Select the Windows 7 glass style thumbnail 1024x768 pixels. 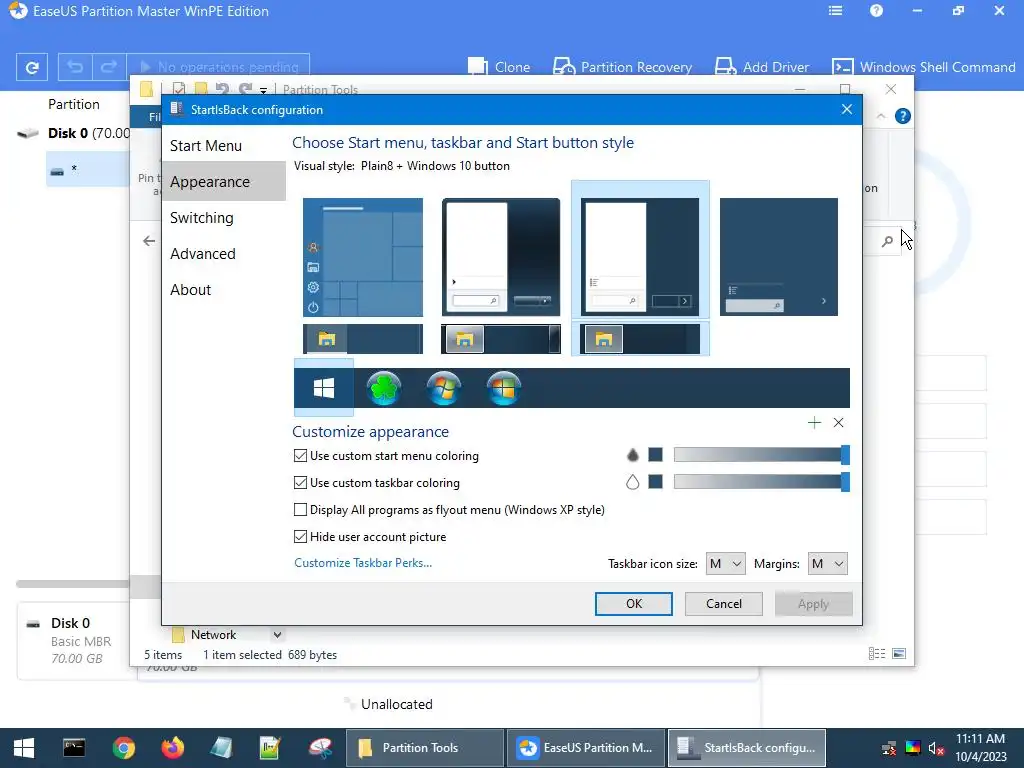pyautogui.click(x=501, y=257)
